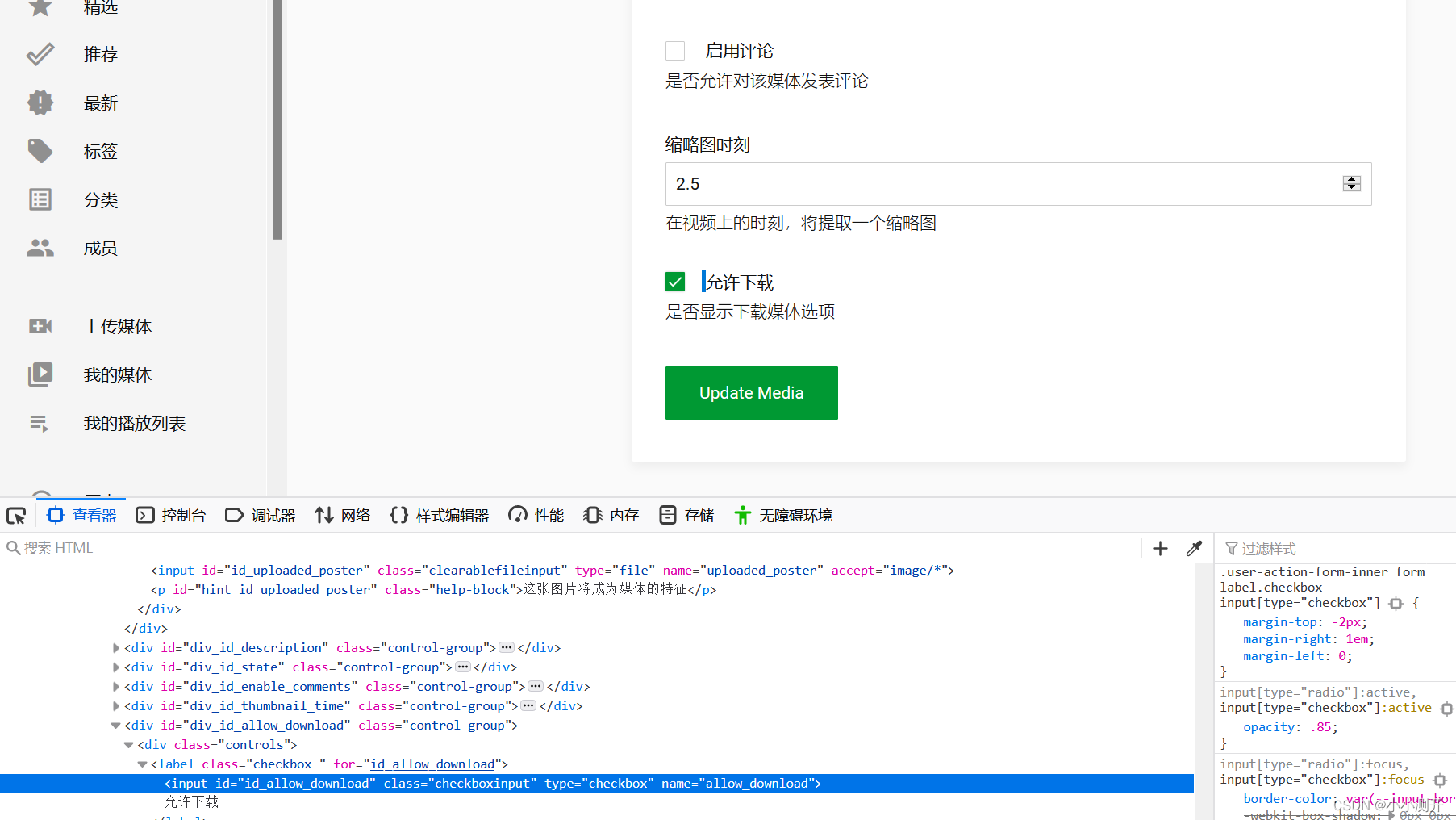The height and width of the screenshot is (820, 1456).
Task: Open the 内存 memory tab
Action: pos(611,515)
